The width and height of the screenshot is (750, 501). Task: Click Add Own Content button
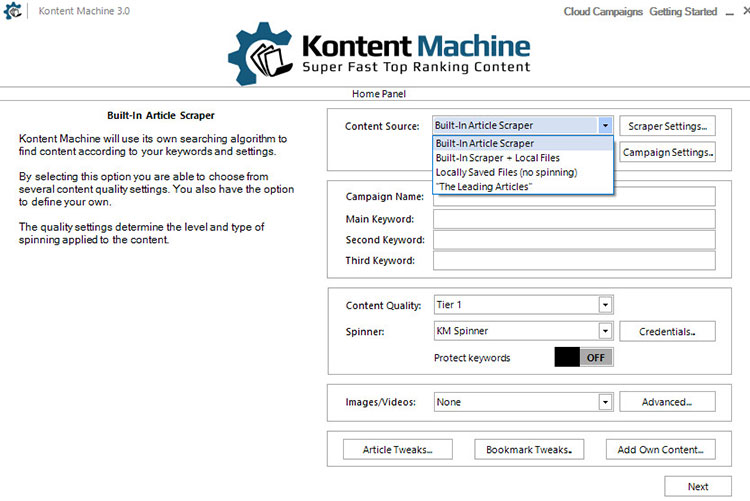(x=661, y=449)
